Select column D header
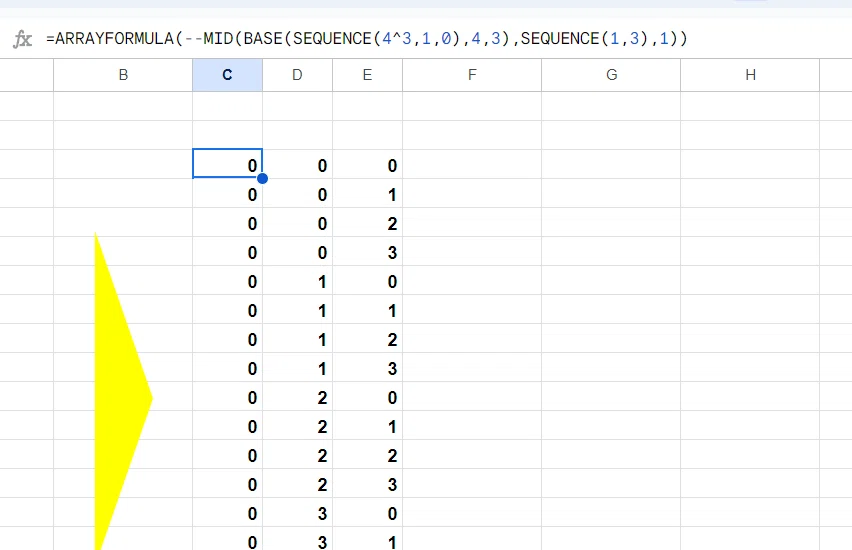 (297, 75)
